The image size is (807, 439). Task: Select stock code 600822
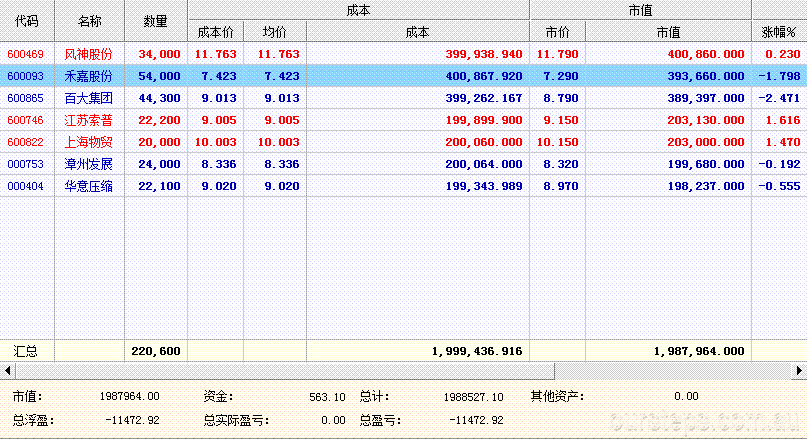[x=25, y=142]
